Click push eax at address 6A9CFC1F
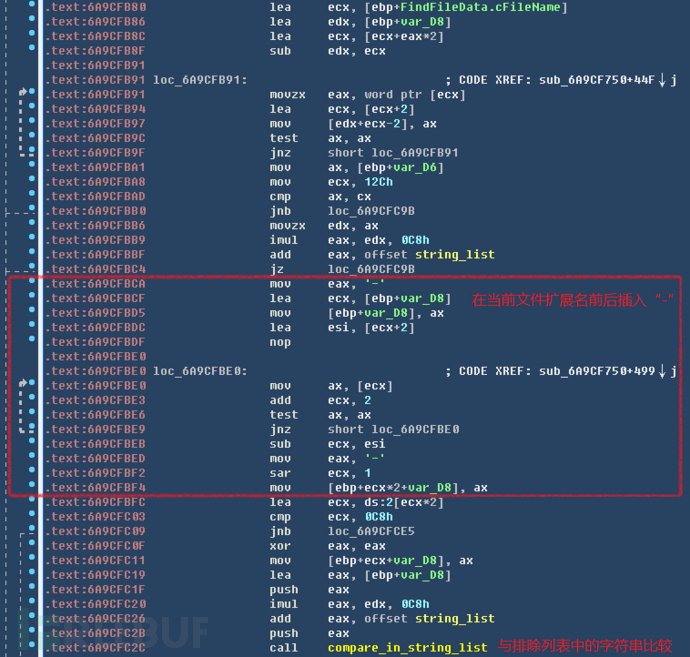This screenshot has width=690, height=657. [x=309, y=590]
